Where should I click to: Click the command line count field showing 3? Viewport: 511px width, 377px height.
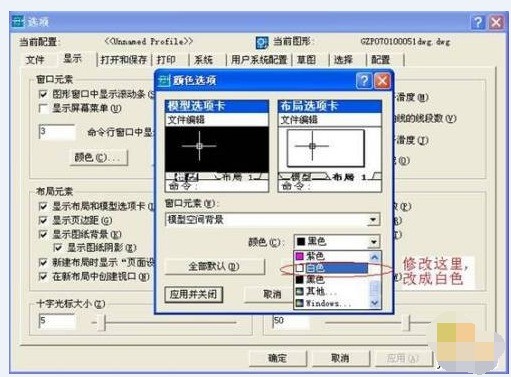coord(57,132)
